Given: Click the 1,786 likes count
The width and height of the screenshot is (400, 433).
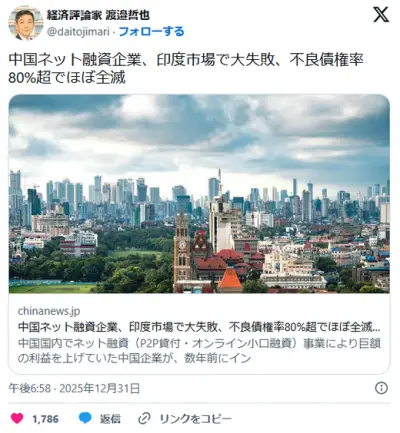Looking at the screenshot, I should [45, 419].
